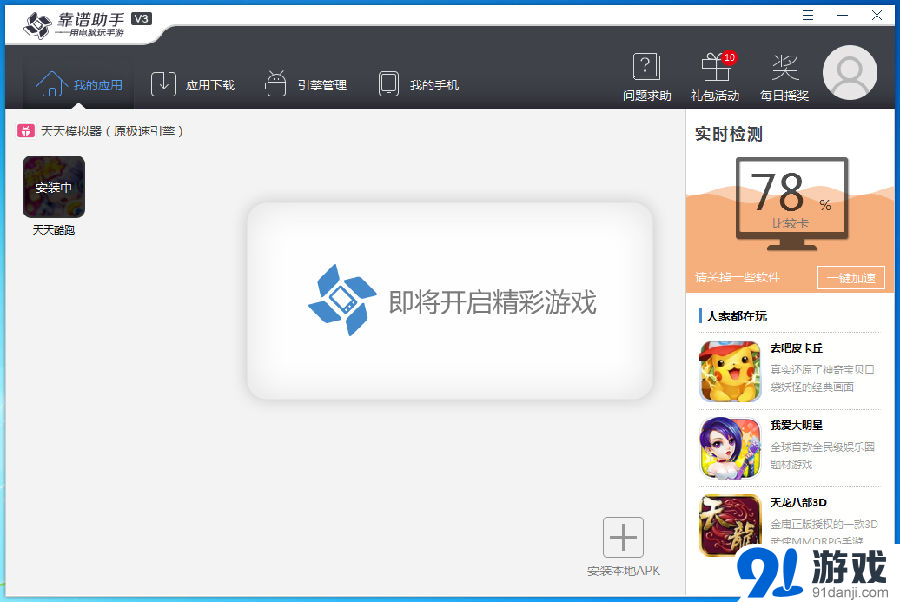This screenshot has width=900, height=602.
Task: Click the 问题求助 help icon
Action: (x=646, y=67)
